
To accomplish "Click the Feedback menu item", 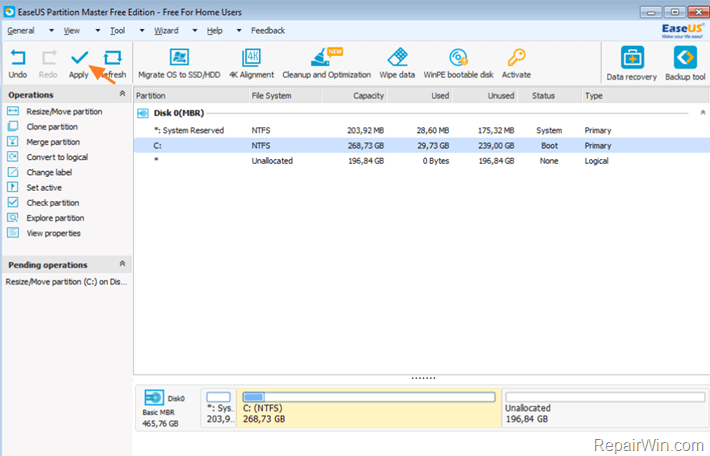I will 268,31.
